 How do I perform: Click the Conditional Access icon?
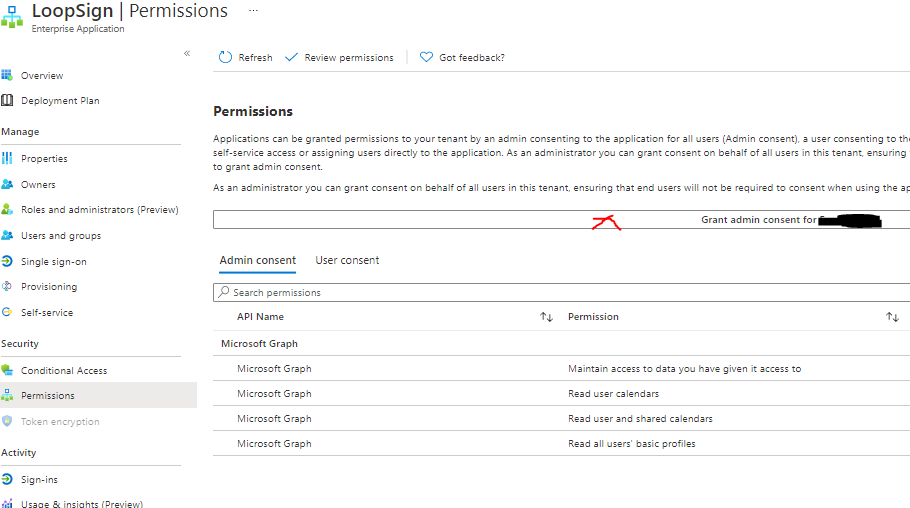[7, 370]
